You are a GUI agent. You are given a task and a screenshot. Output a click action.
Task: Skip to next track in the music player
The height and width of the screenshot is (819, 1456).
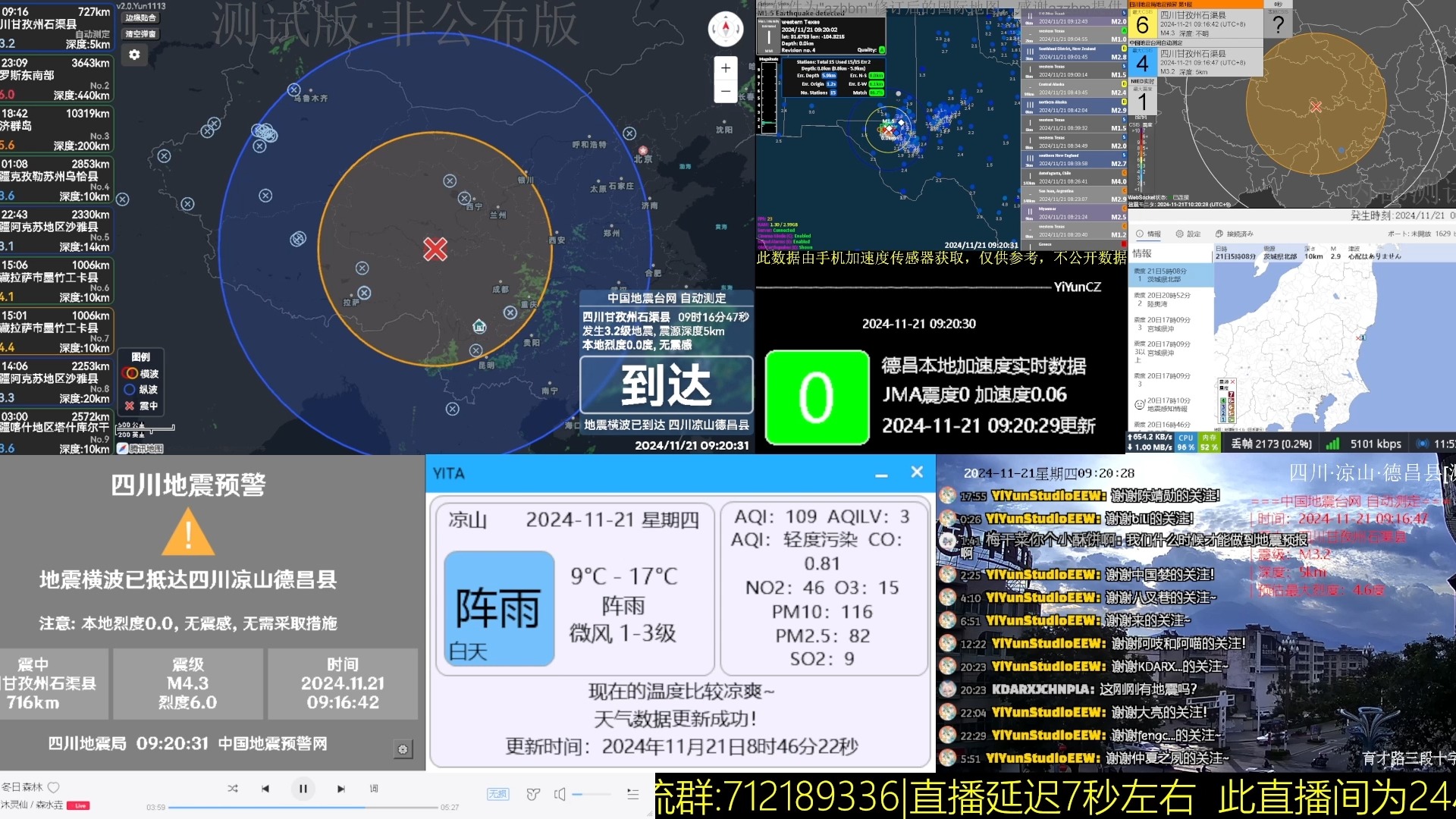tap(341, 789)
